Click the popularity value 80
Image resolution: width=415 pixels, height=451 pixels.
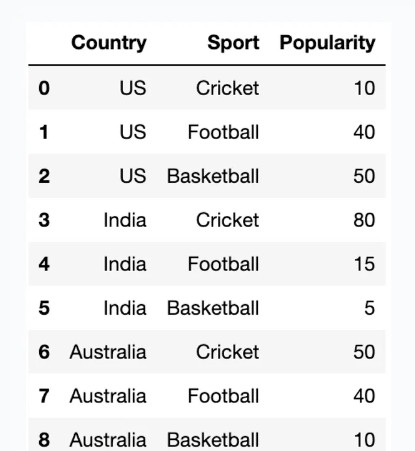(x=364, y=220)
